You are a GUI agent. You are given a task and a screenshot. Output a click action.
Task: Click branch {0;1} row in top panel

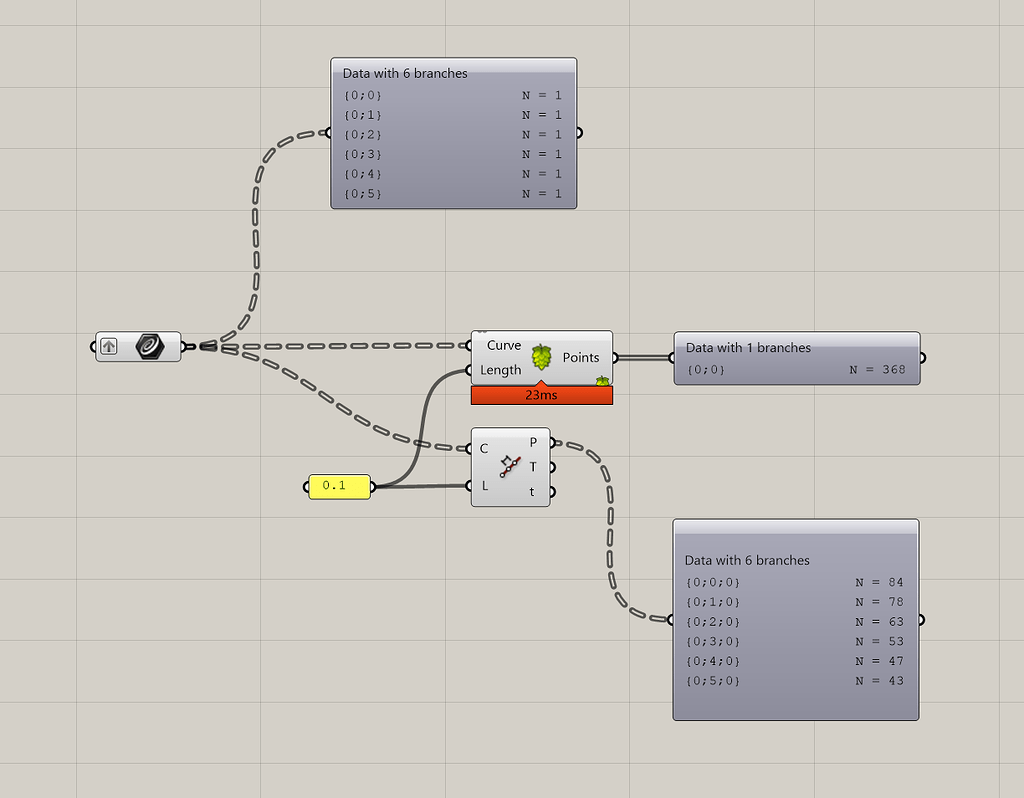(453, 115)
